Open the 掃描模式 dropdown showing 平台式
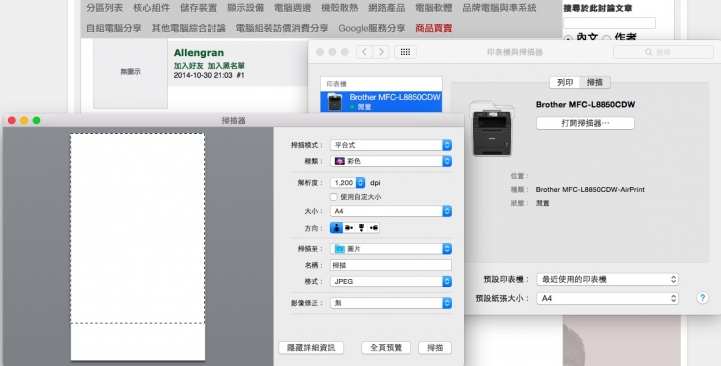The height and width of the screenshot is (366, 721). click(x=391, y=145)
